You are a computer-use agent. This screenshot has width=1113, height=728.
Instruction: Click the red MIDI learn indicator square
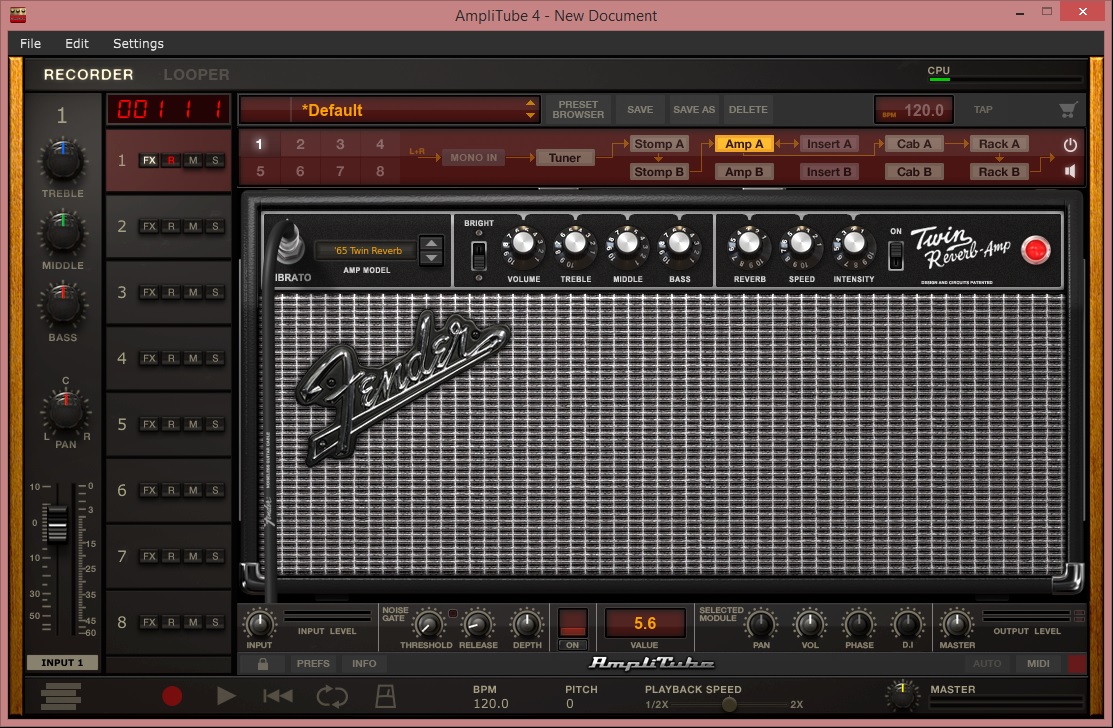coord(1077,664)
